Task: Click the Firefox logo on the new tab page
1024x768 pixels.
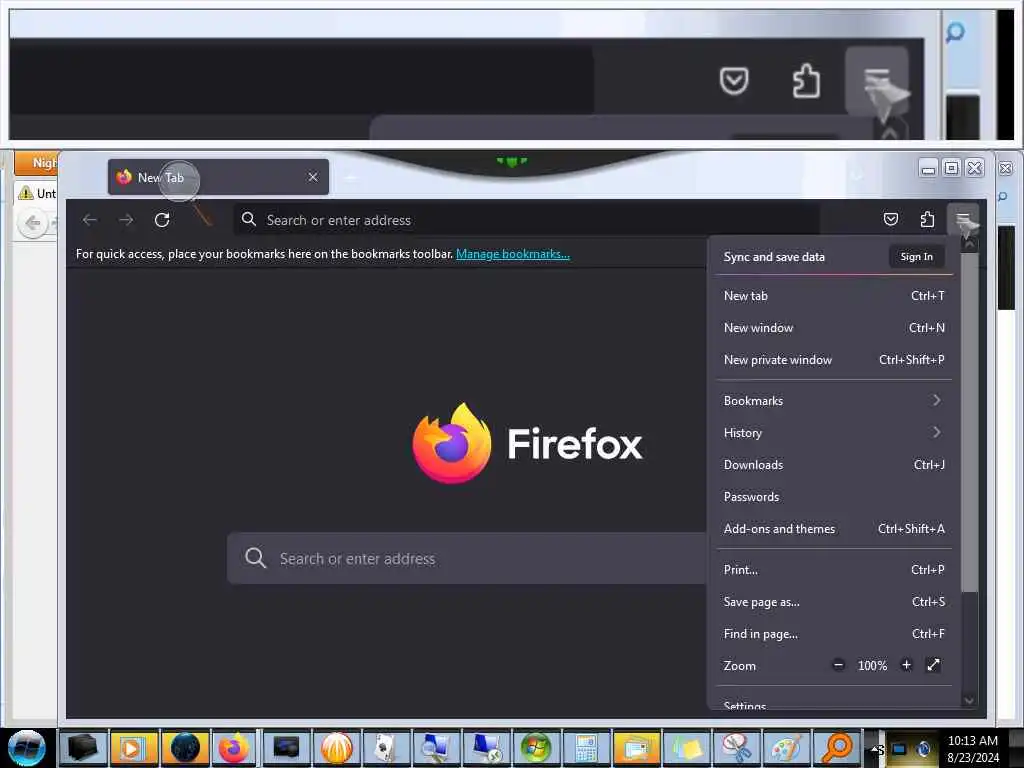Action: tap(452, 443)
